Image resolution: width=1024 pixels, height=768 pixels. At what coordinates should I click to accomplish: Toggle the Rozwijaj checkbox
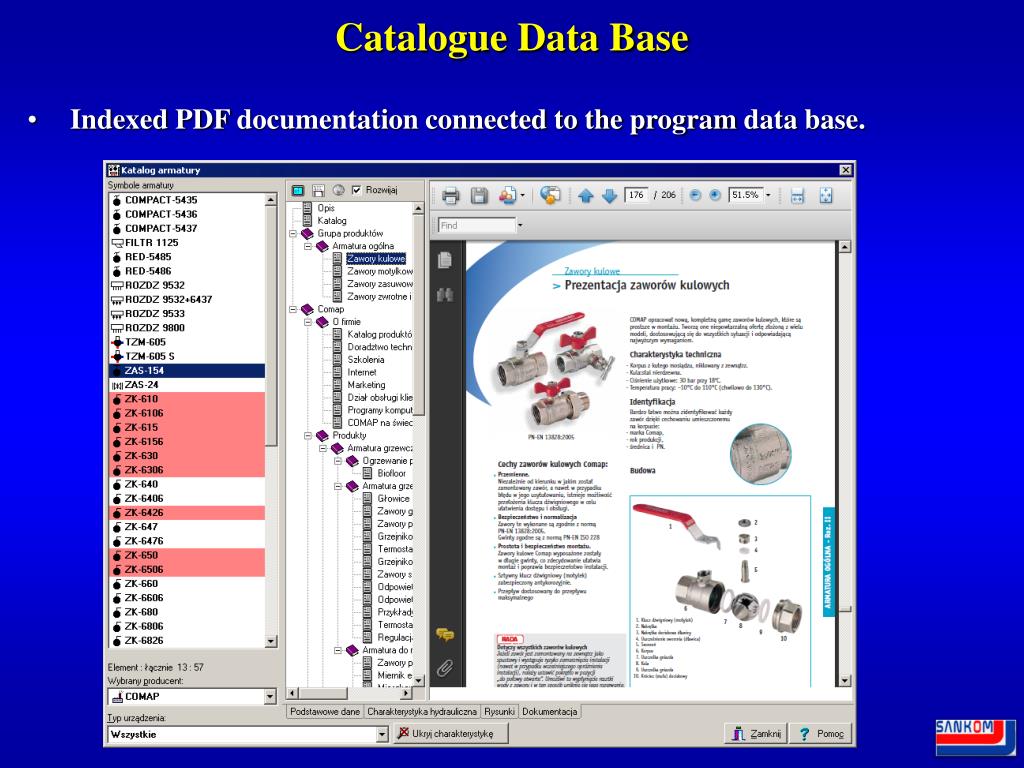[357, 190]
